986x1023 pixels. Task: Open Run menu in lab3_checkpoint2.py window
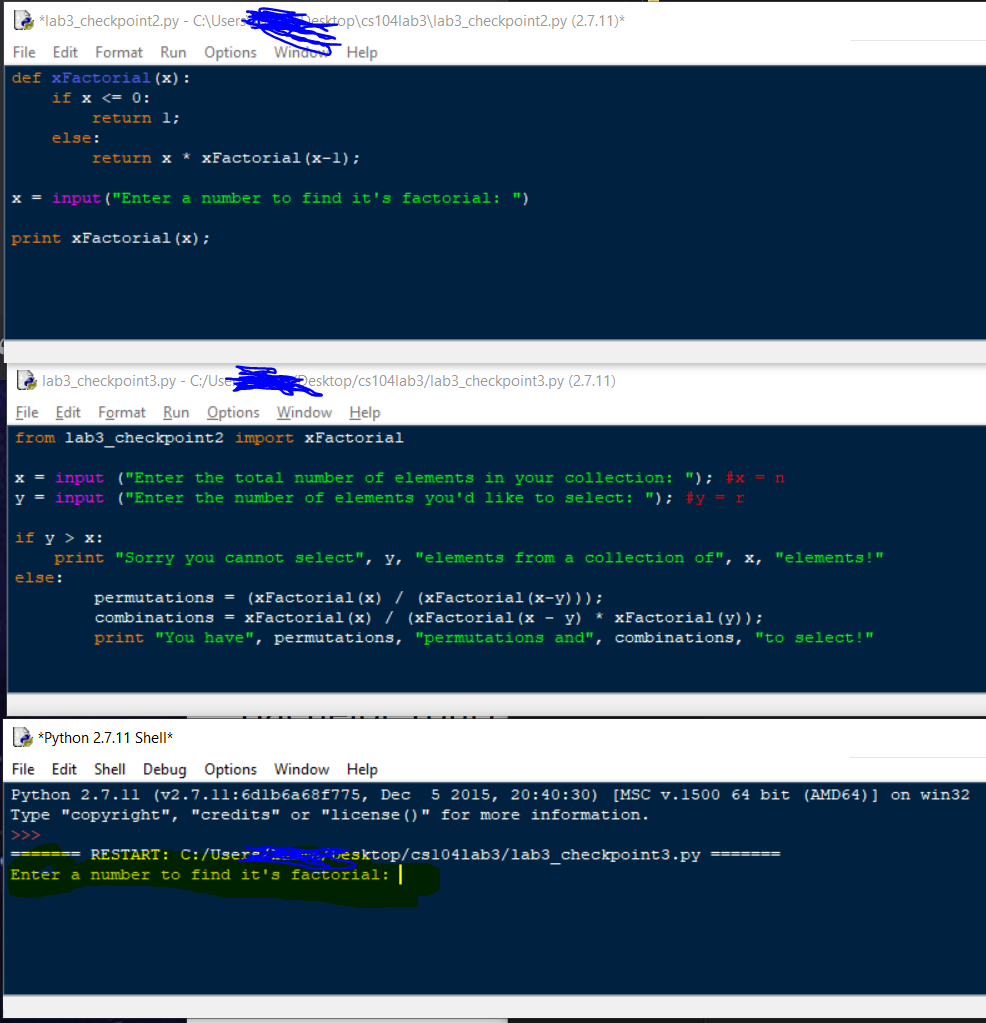[173, 52]
